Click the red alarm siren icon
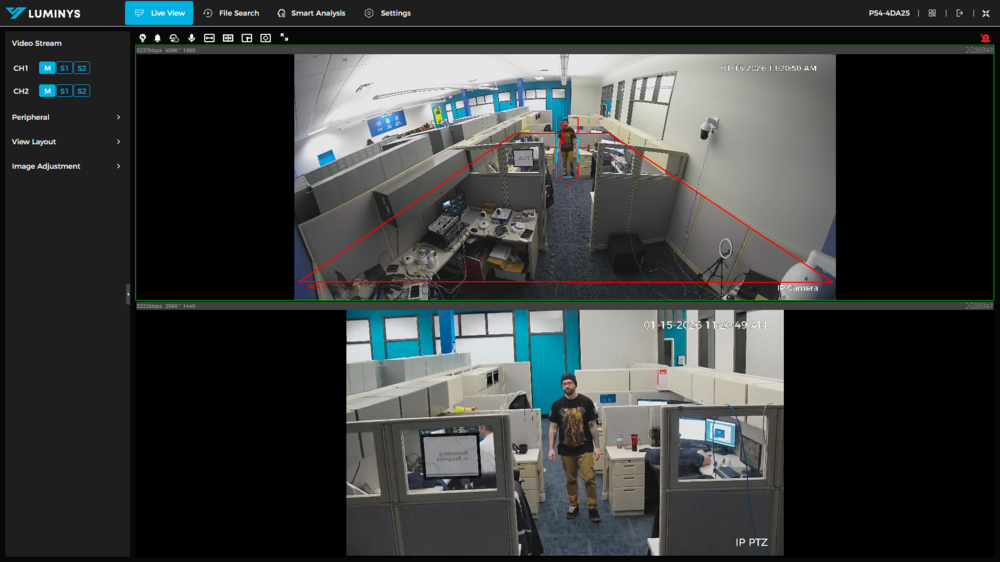Viewport: 1000px width, 562px height. click(985, 38)
